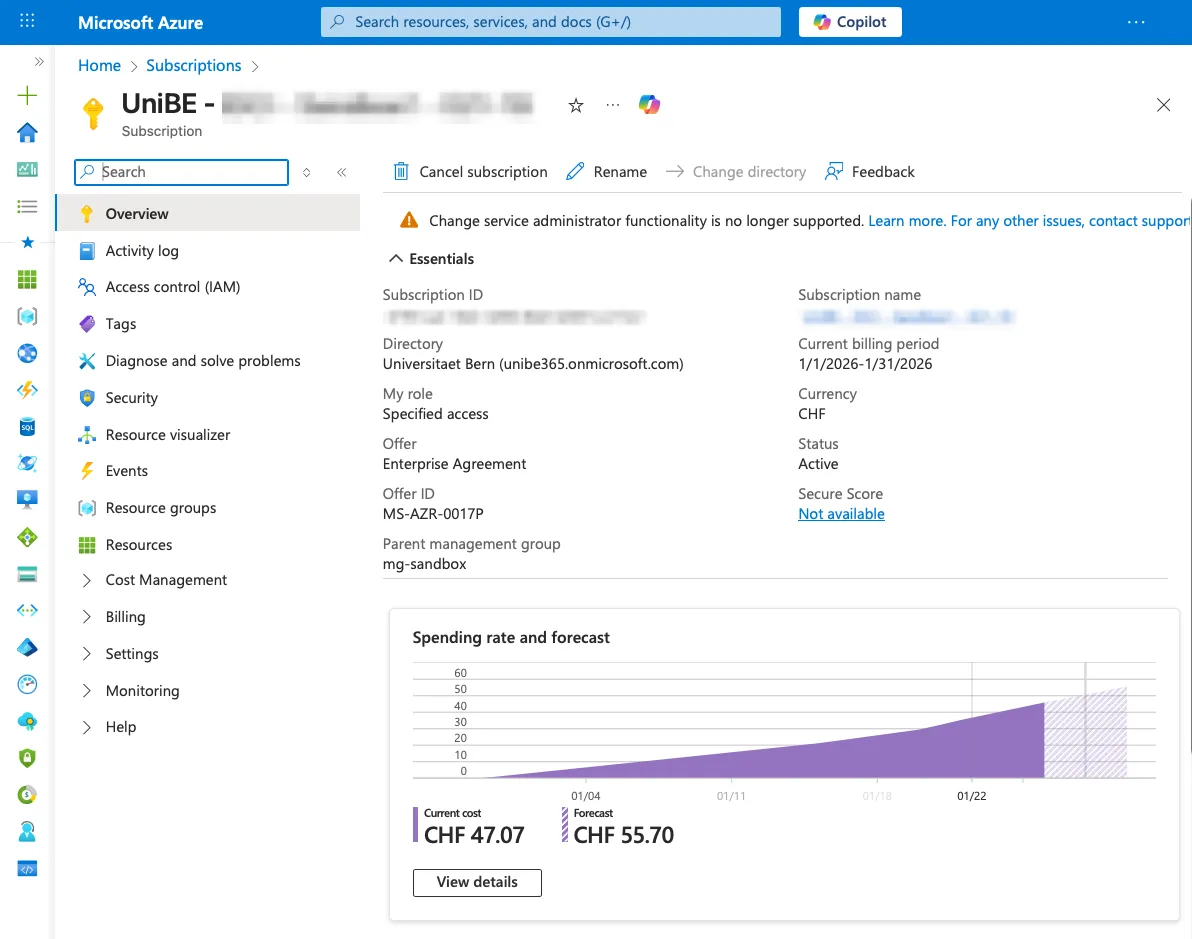Open Cost Management + Billing sidebar icon

[27, 795]
